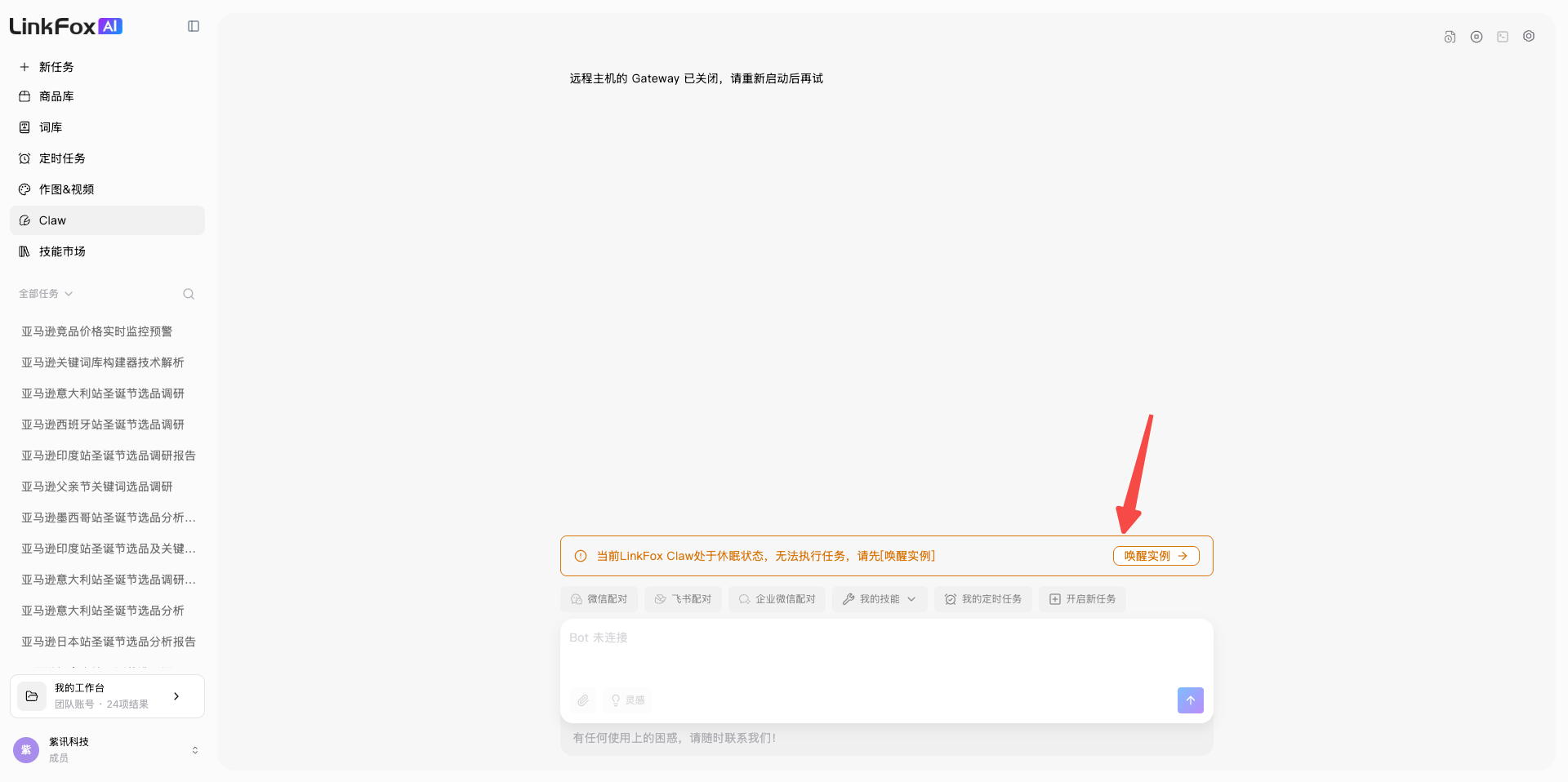Image resolution: width=1568 pixels, height=782 pixels.
Task: Click the purple 紫 avatar
Action: coord(26,750)
